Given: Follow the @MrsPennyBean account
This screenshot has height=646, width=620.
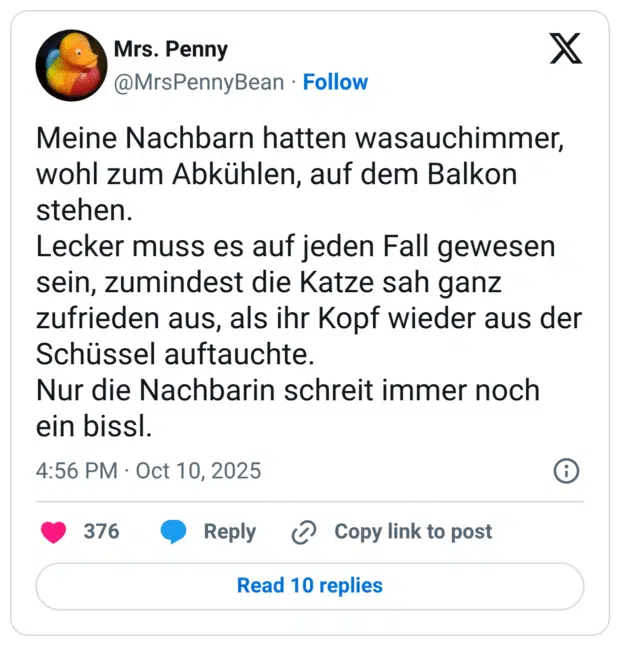Looking at the screenshot, I should pyautogui.click(x=335, y=82).
